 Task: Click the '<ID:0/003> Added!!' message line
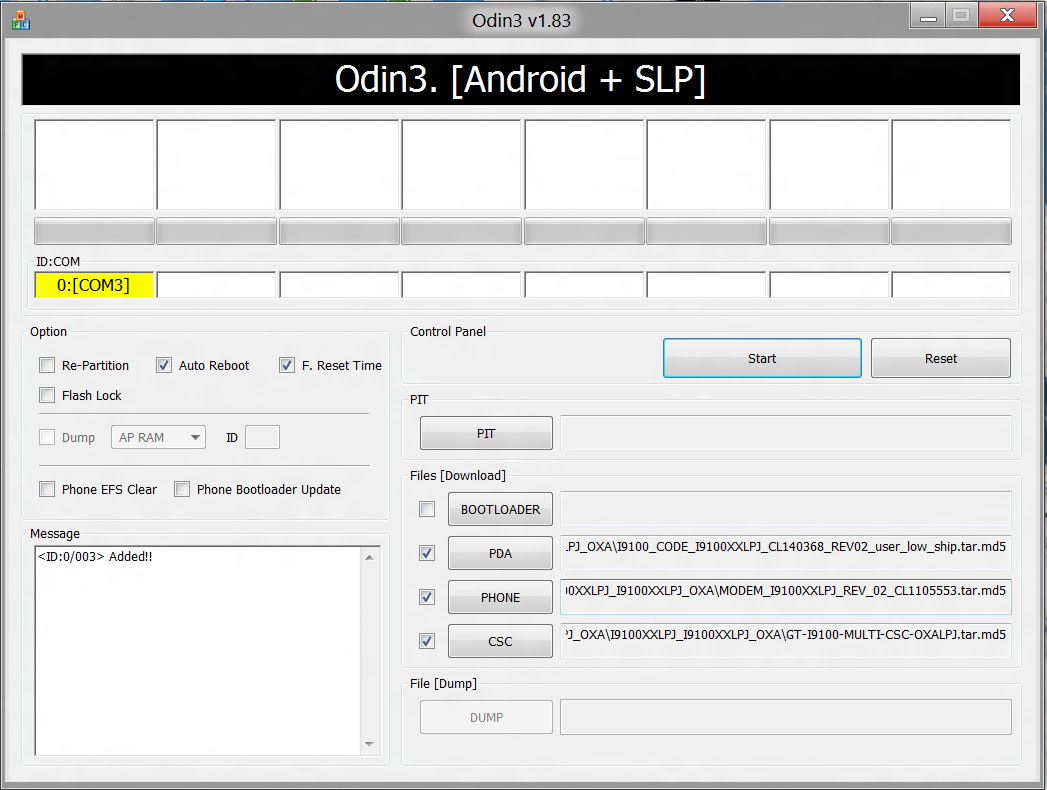click(x=95, y=557)
